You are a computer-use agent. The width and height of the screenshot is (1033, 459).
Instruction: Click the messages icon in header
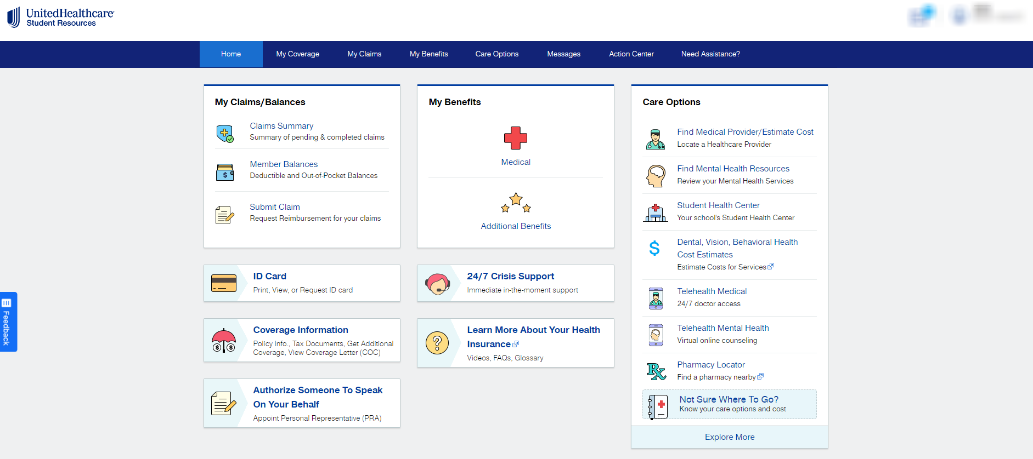point(921,16)
